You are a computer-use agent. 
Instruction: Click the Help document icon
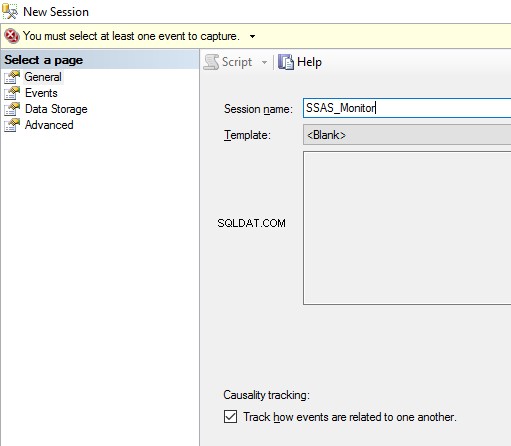286,62
